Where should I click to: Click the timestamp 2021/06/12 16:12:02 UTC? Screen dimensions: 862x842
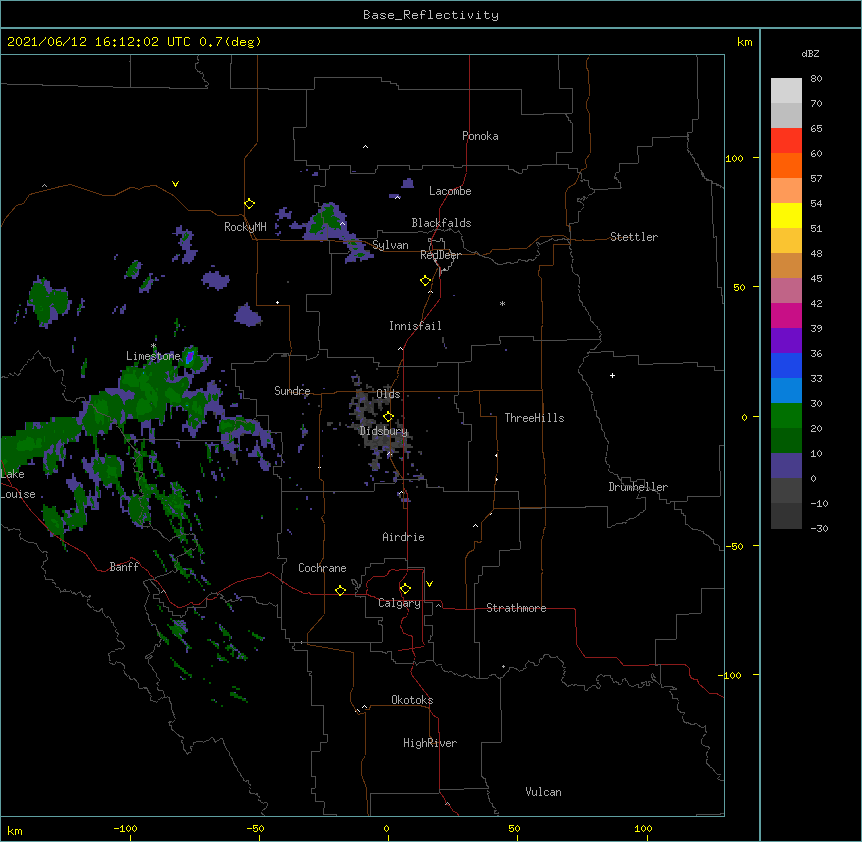pyautogui.click(x=98, y=42)
